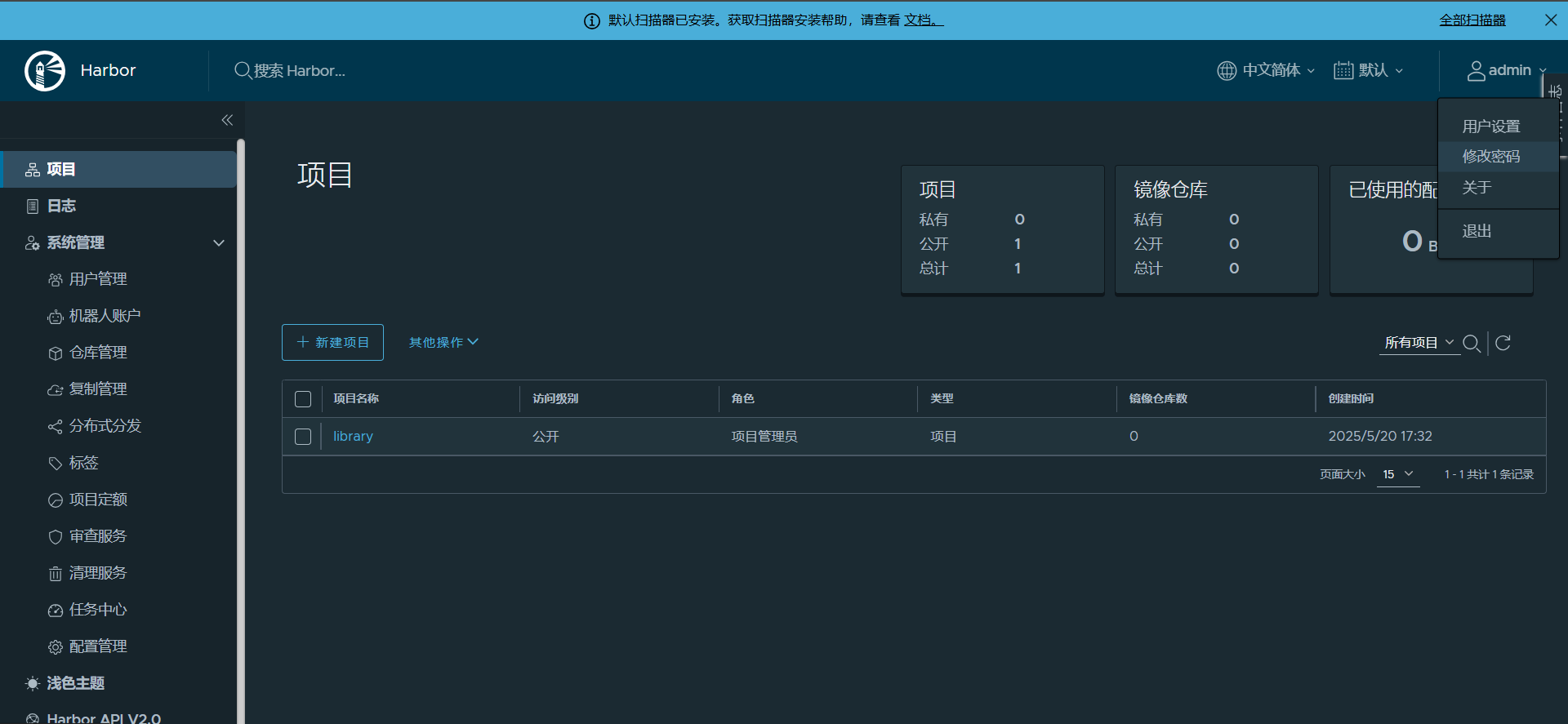Image resolution: width=1568 pixels, height=724 pixels.
Task: Toggle the admin user menu chevron
Action: [x=1543, y=71]
